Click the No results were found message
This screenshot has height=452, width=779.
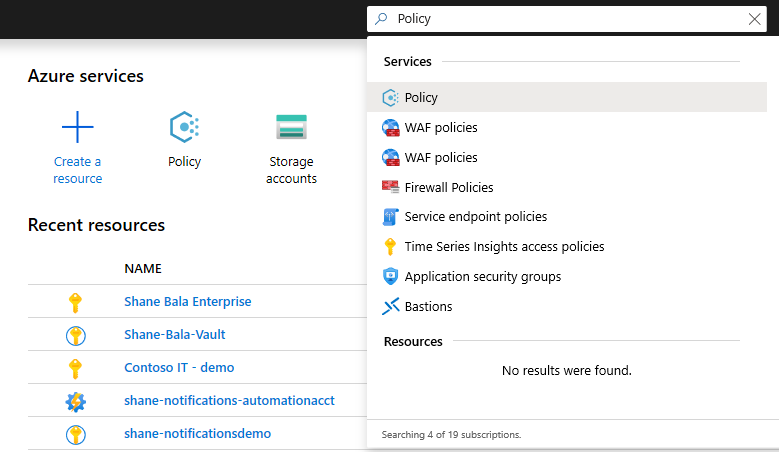tap(567, 371)
